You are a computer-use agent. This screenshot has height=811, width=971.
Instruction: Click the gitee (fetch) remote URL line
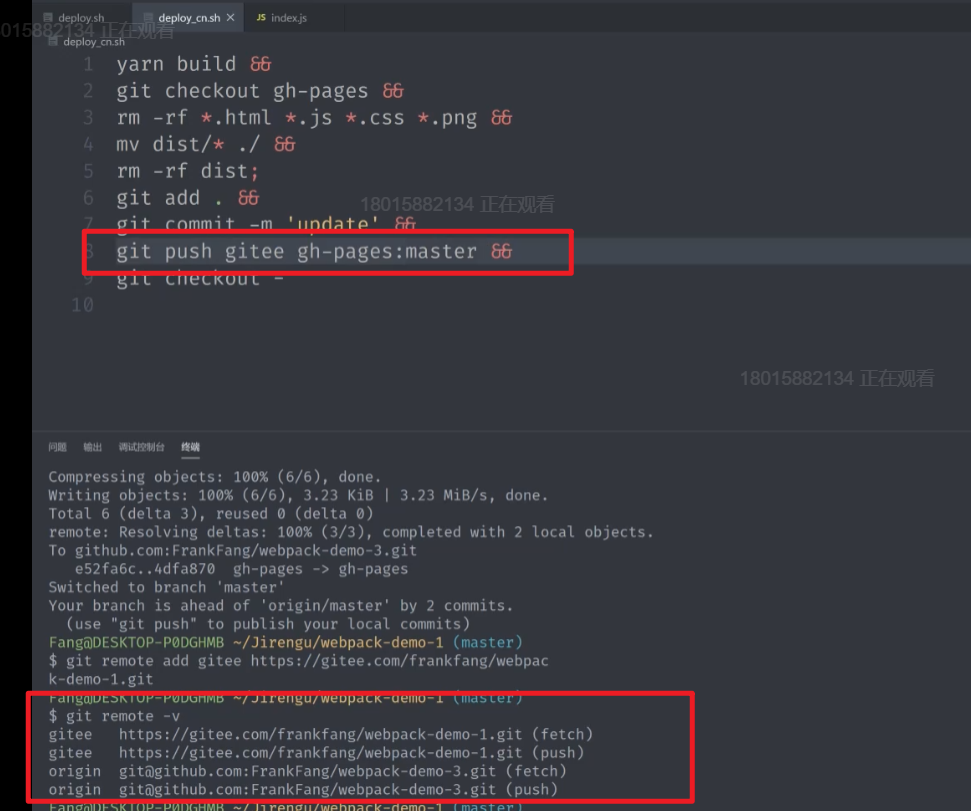pos(321,734)
